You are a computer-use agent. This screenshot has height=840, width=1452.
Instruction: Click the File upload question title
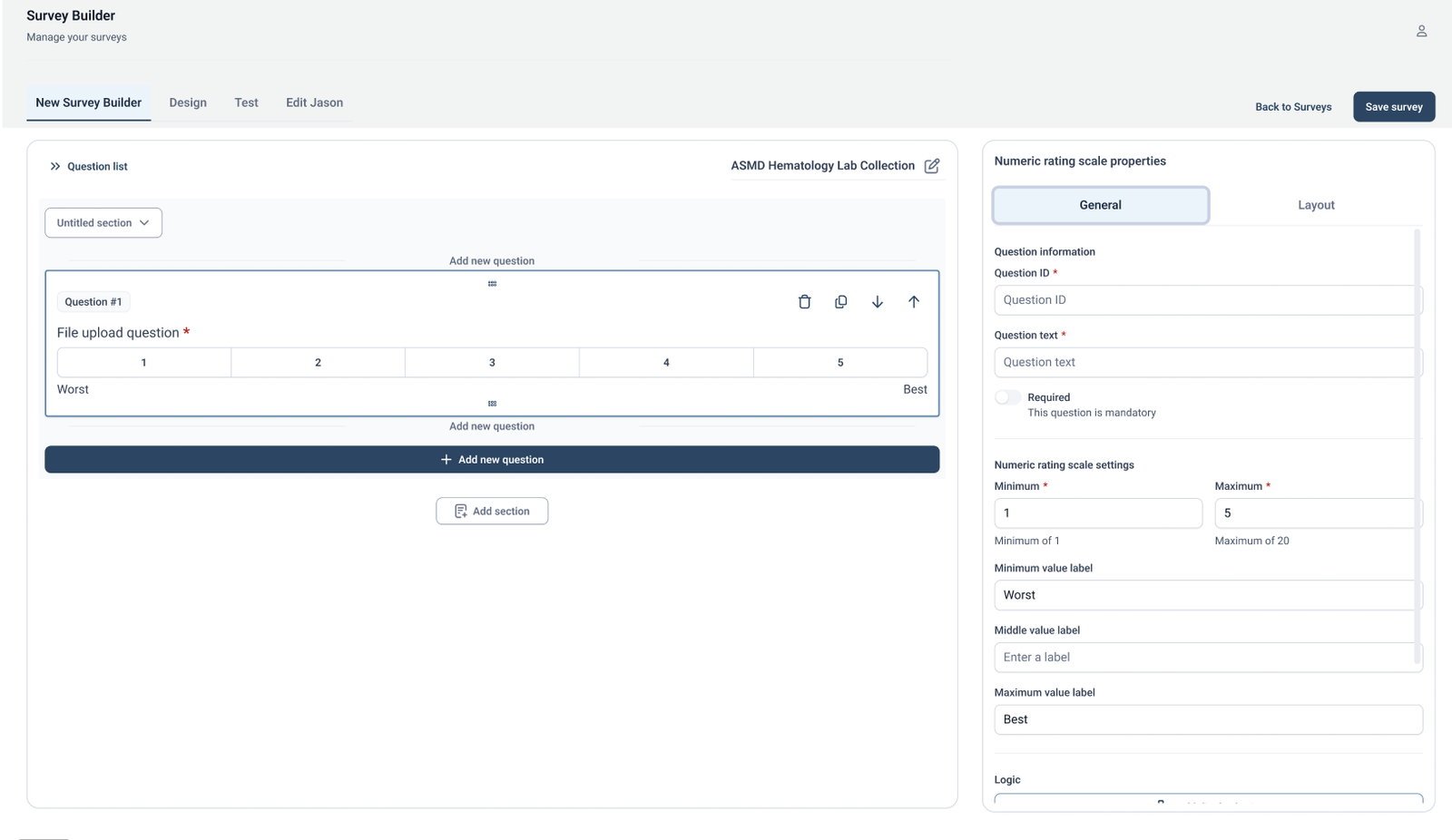118,333
